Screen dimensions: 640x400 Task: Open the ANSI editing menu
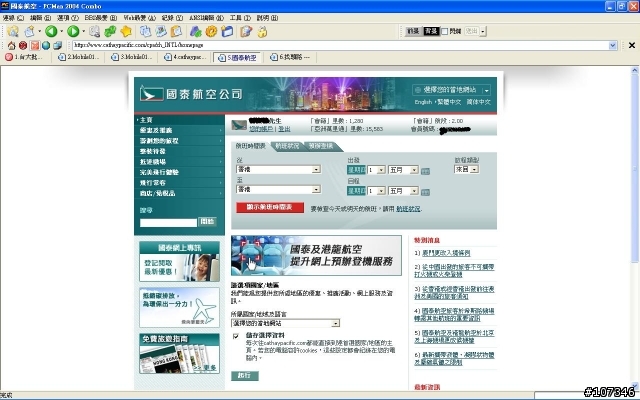206,18
